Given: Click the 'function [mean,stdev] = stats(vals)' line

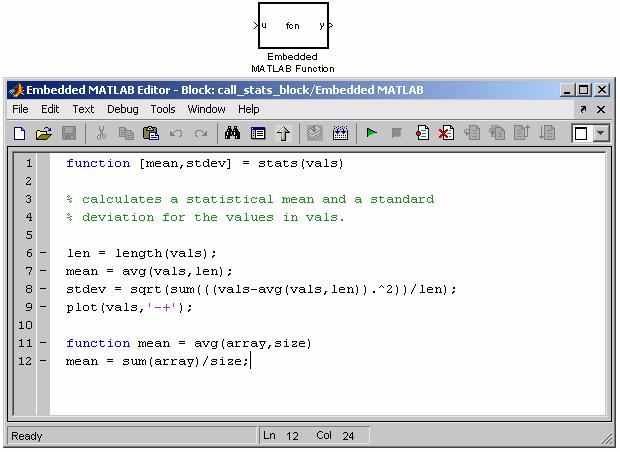Looking at the screenshot, I should point(205,163).
